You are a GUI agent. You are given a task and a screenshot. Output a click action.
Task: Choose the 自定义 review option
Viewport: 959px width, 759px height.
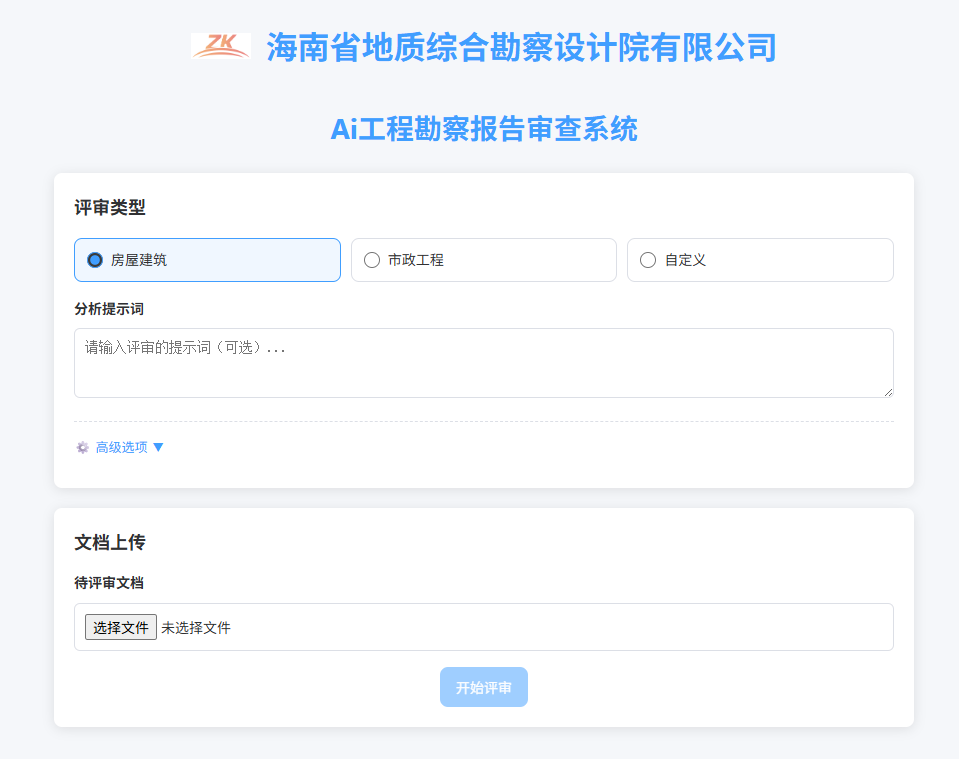[x=647, y=259]
